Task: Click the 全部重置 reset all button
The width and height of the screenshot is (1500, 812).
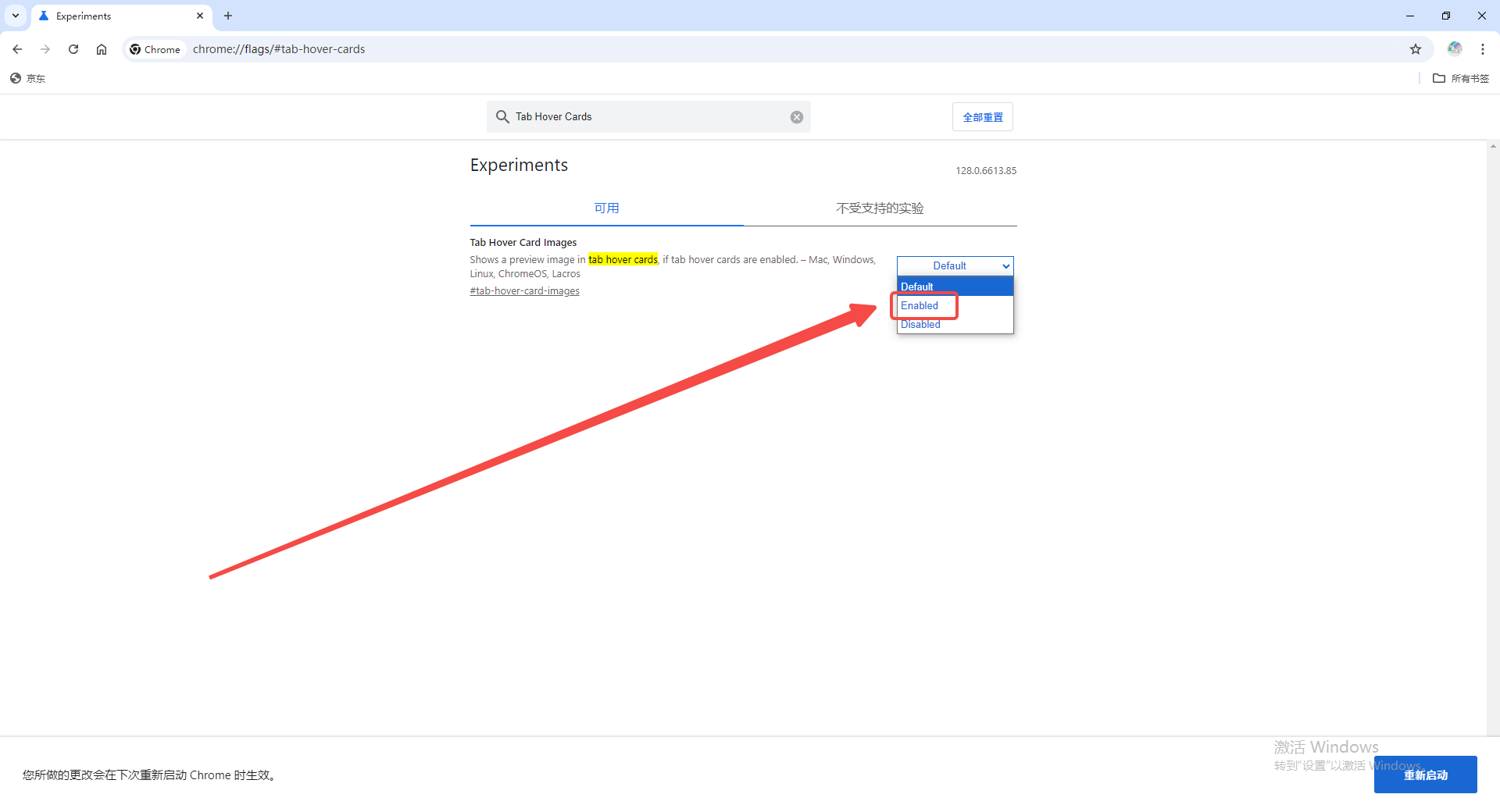Action: pos(983,117)
